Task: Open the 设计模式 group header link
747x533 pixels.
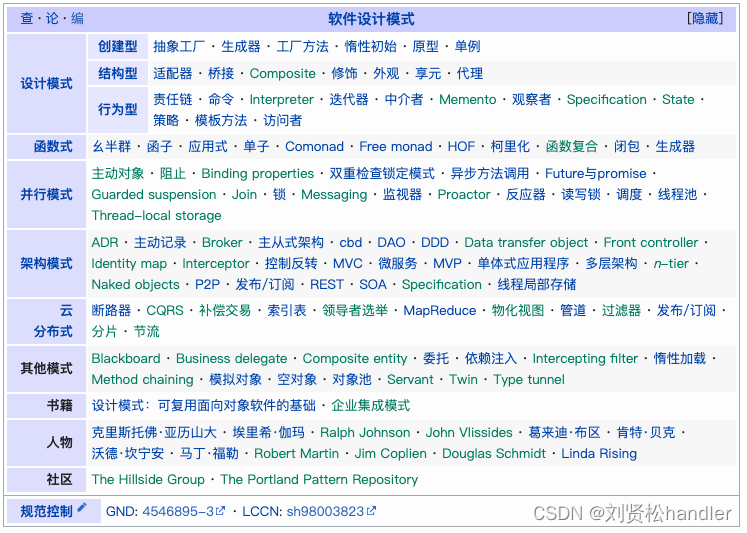Action: point(46,84)
